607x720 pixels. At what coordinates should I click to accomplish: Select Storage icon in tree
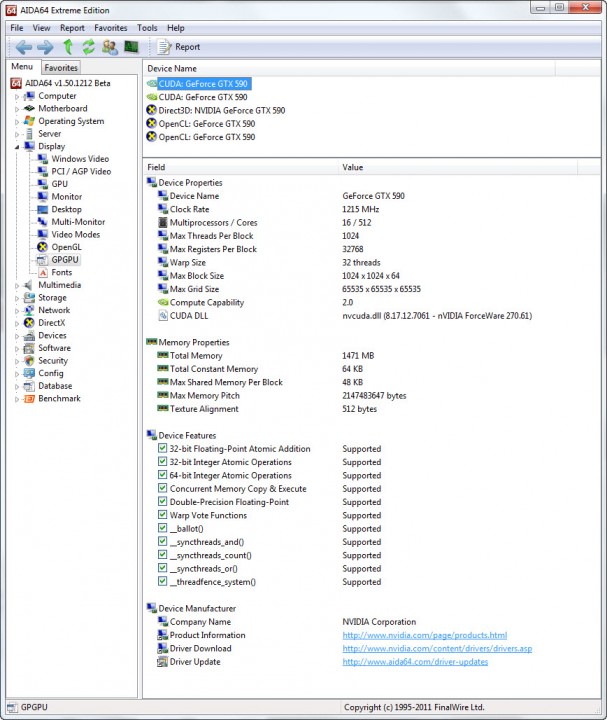coord(29,298)
